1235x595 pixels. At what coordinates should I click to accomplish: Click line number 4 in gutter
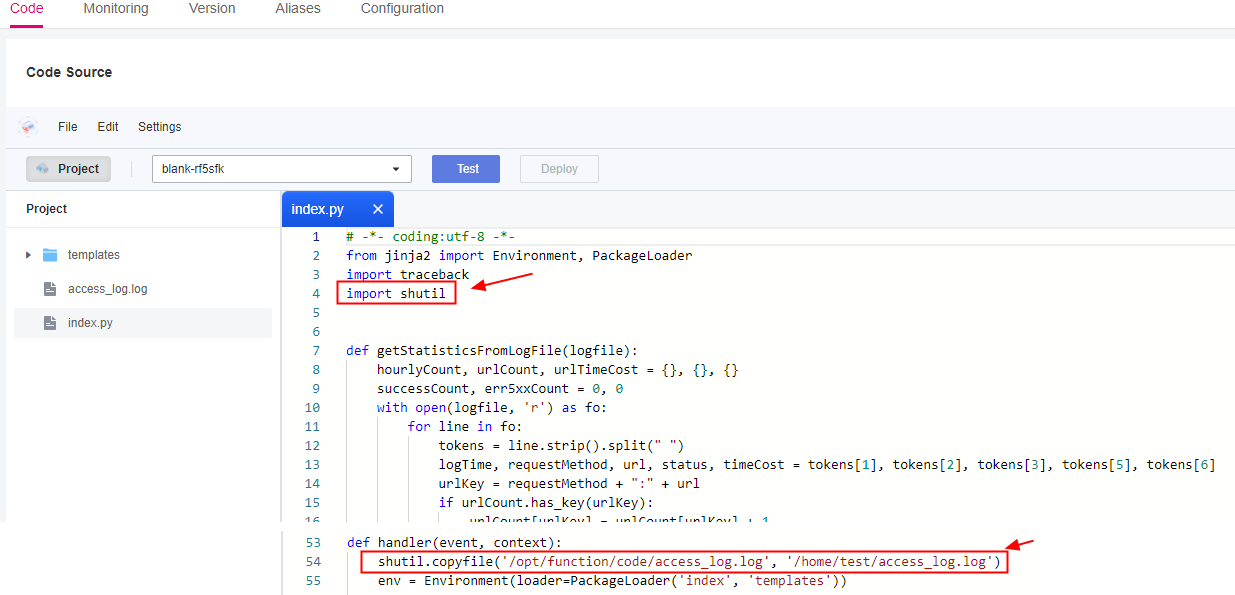point(315,293)
